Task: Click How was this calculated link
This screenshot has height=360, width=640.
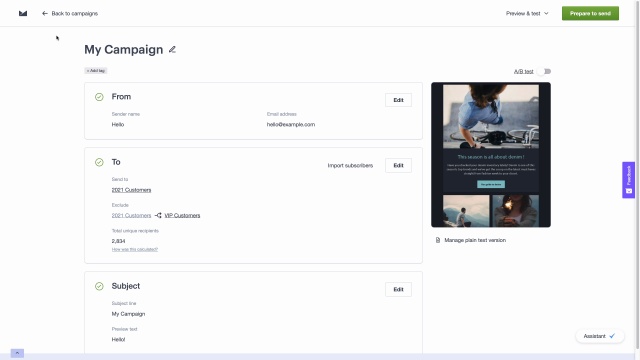Action: point(135,249)
